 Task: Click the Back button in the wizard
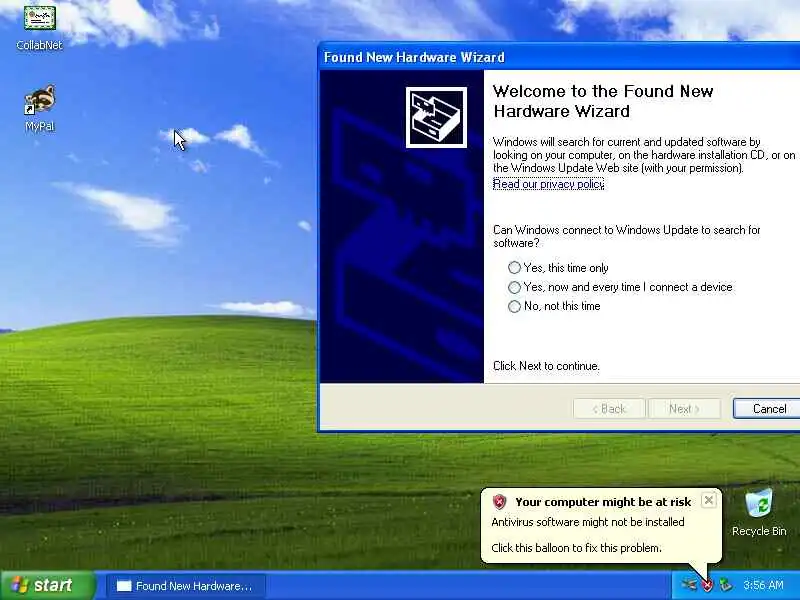point(609,409)
